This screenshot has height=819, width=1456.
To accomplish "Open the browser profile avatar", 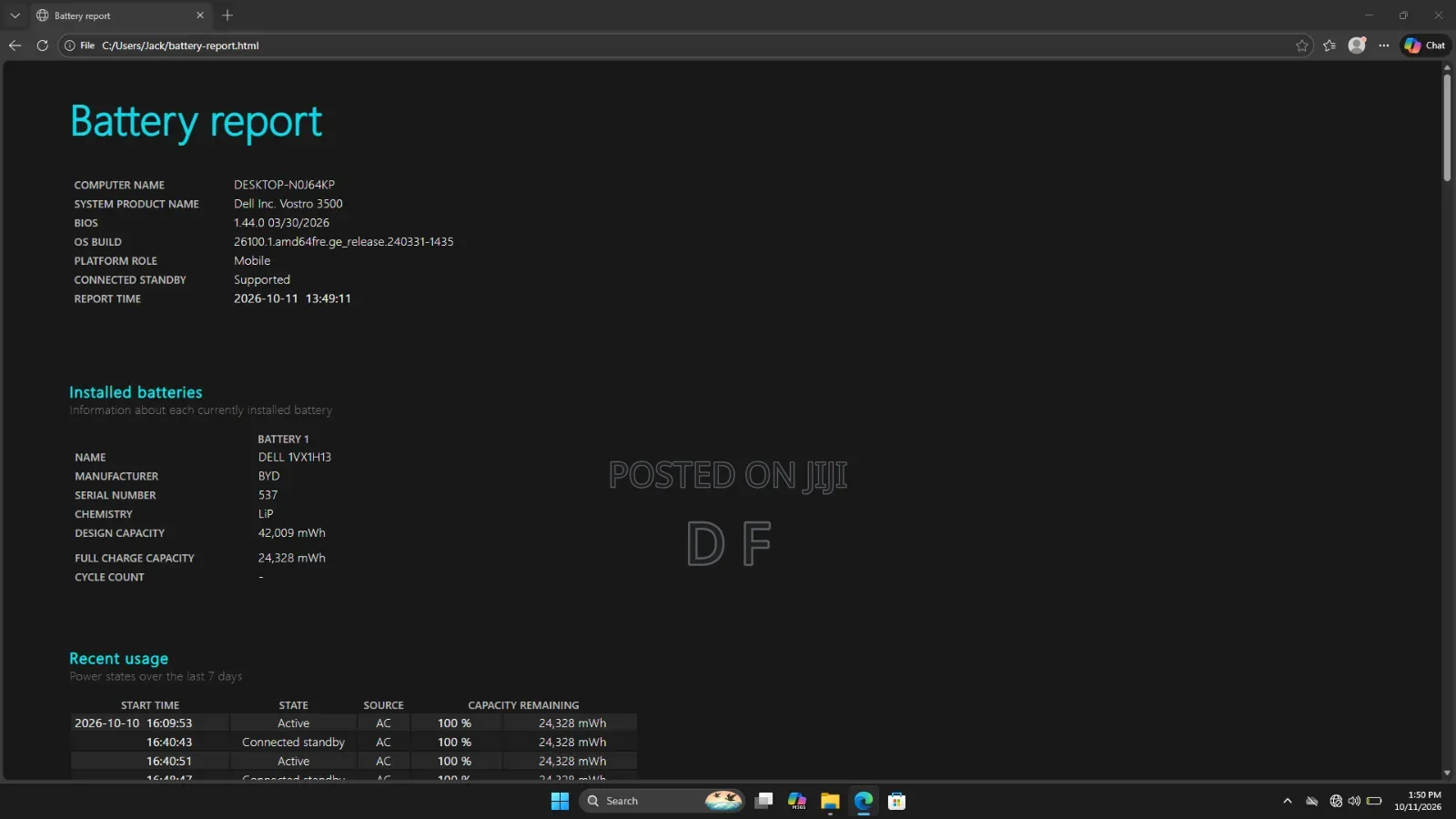I will 1357,45.
